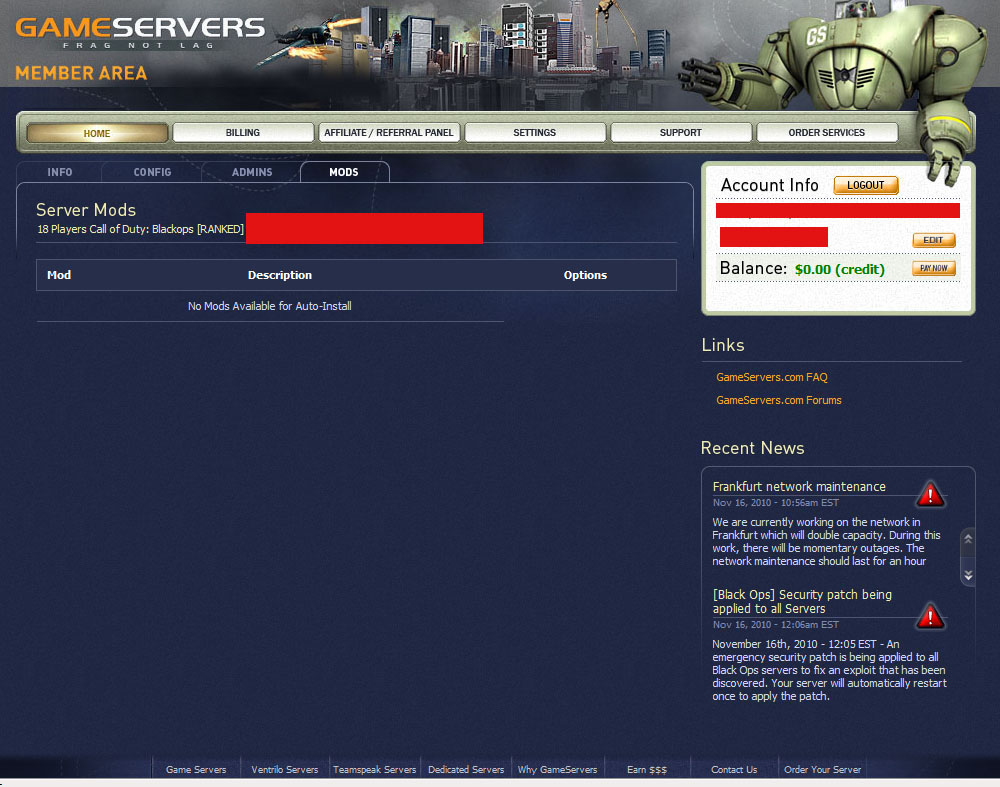Click the Dedicated Servers footer link
Image resolution: width=1000 pixels, height=787 pixels.
466,770
